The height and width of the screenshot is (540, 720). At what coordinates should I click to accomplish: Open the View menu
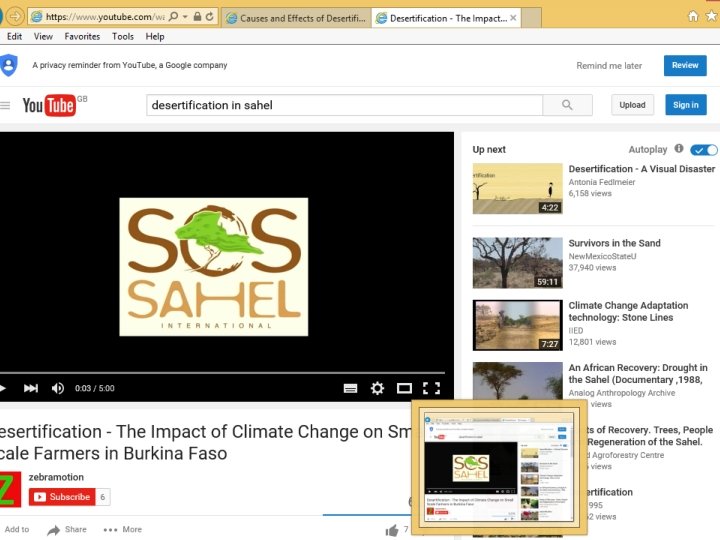coord(43,37)
